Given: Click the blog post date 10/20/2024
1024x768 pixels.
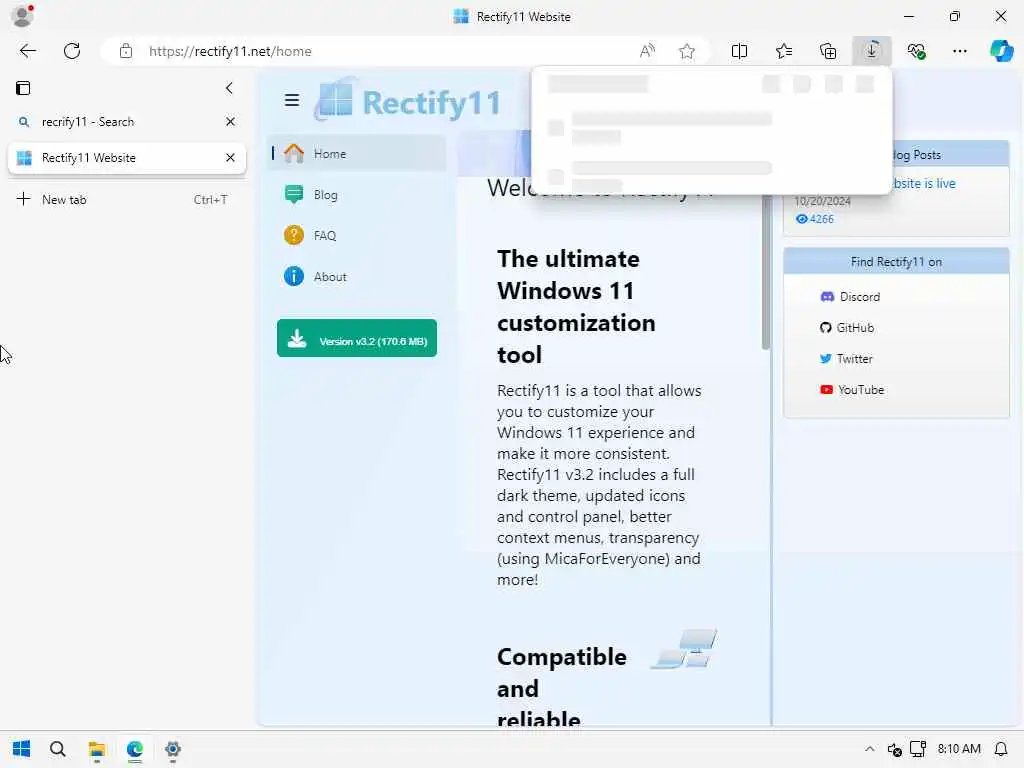Looking at the screenshot, I should (x=822, y=201).
